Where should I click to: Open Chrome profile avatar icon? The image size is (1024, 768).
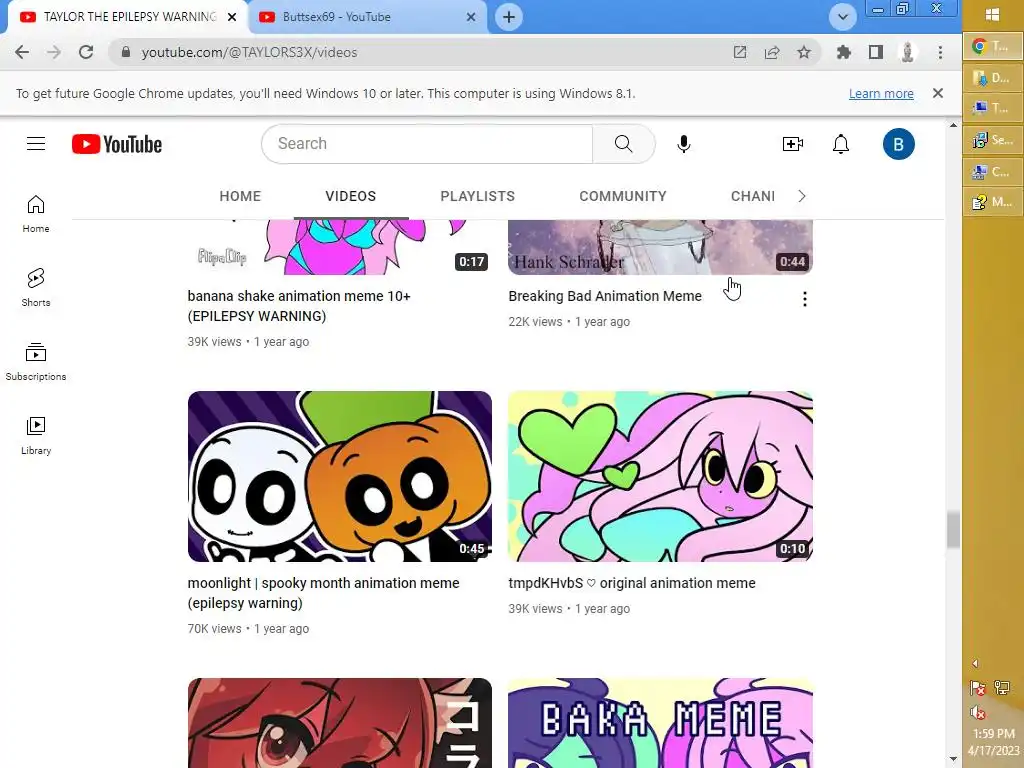point(908,52)
